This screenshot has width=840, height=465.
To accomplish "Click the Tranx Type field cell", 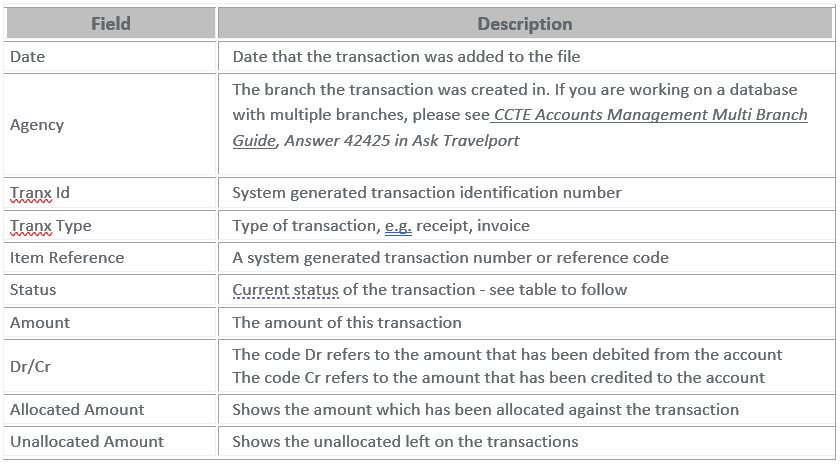I will [x=110, y=226].
